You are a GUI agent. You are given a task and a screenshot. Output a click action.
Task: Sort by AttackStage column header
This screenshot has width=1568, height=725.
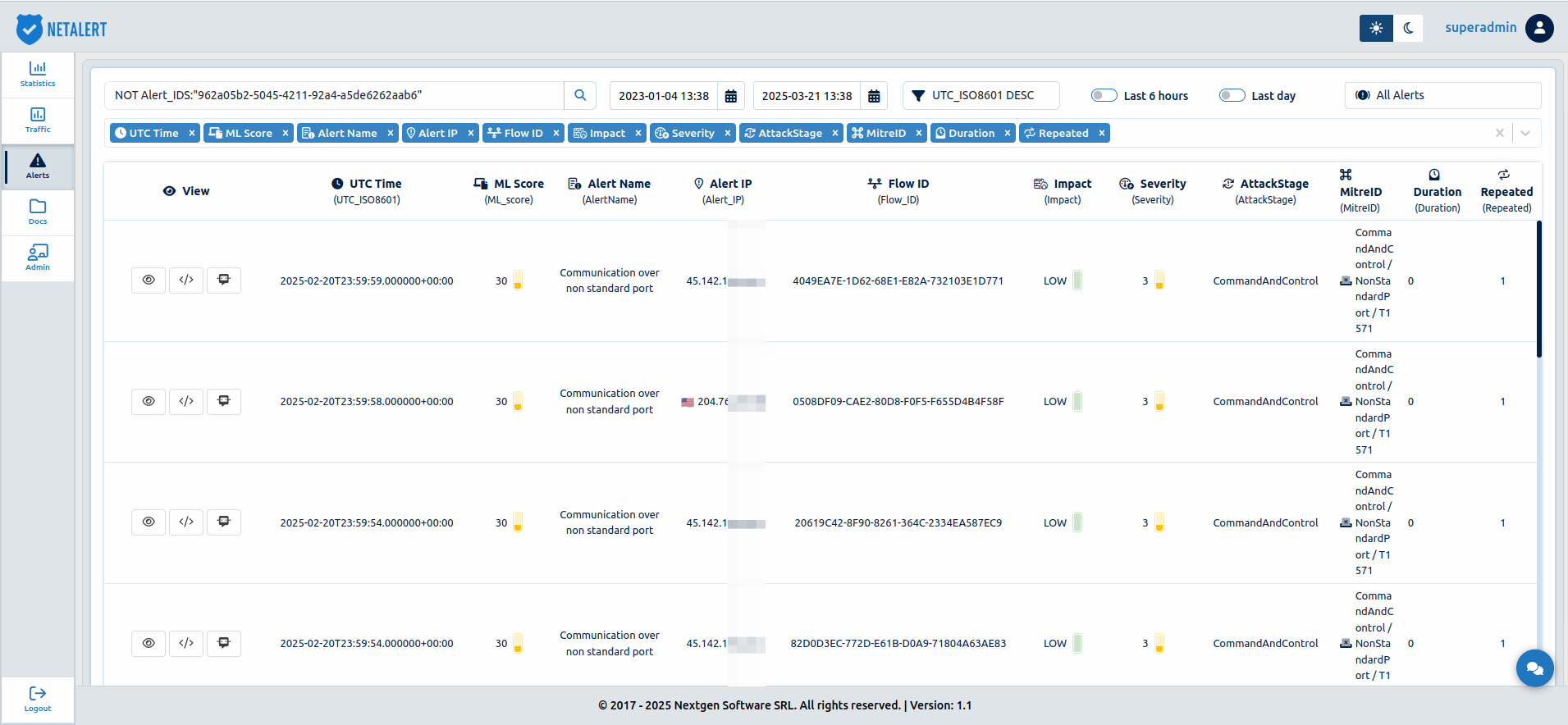tap(1266, 191)
